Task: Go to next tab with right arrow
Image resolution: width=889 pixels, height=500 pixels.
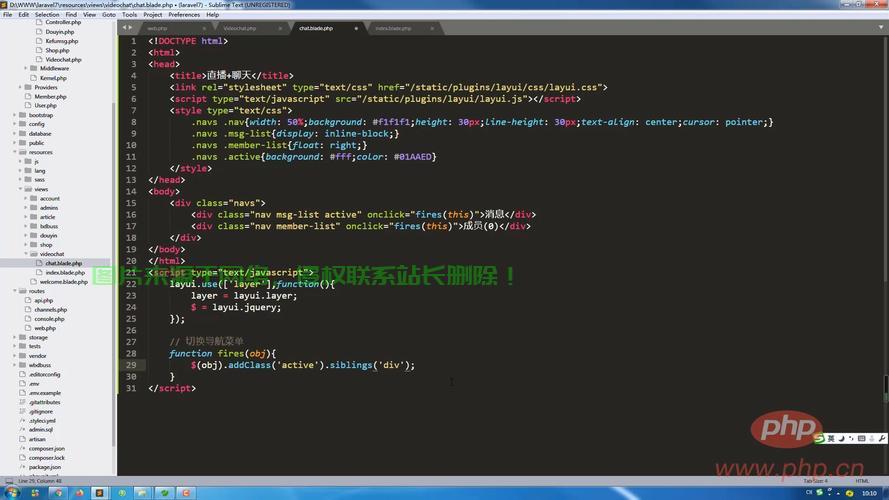Action: pos(130,27)
